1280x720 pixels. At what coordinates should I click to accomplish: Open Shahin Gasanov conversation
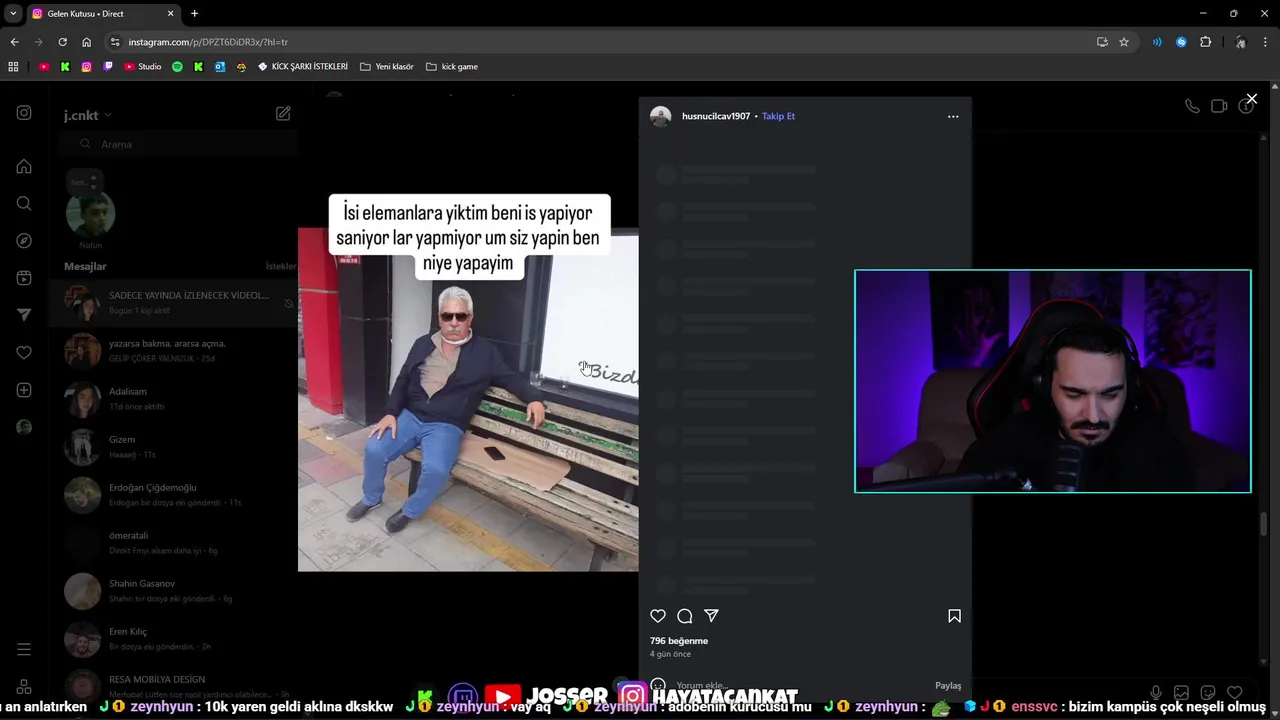[173, 590]
